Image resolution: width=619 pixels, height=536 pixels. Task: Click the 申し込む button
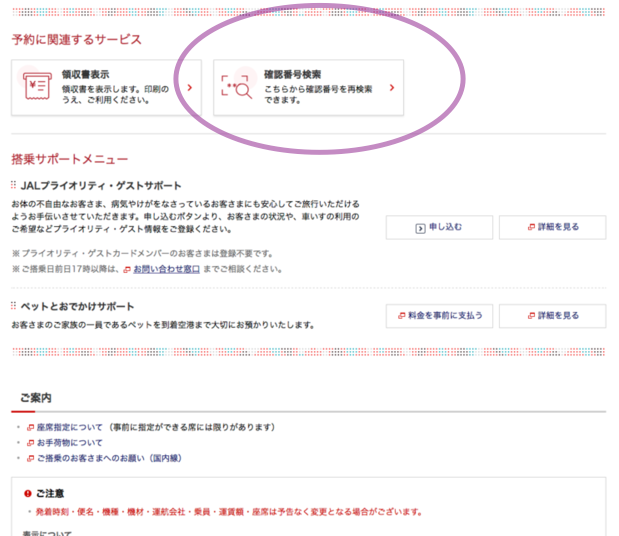439,227
